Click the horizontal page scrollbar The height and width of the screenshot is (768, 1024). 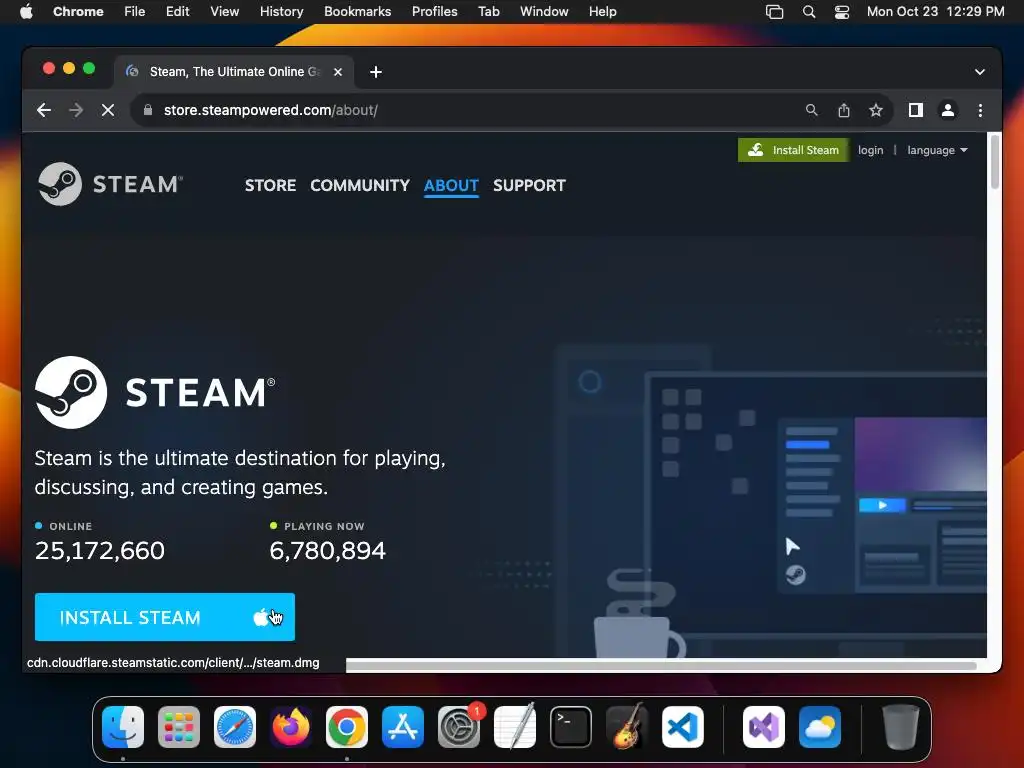tap(661, 665)
